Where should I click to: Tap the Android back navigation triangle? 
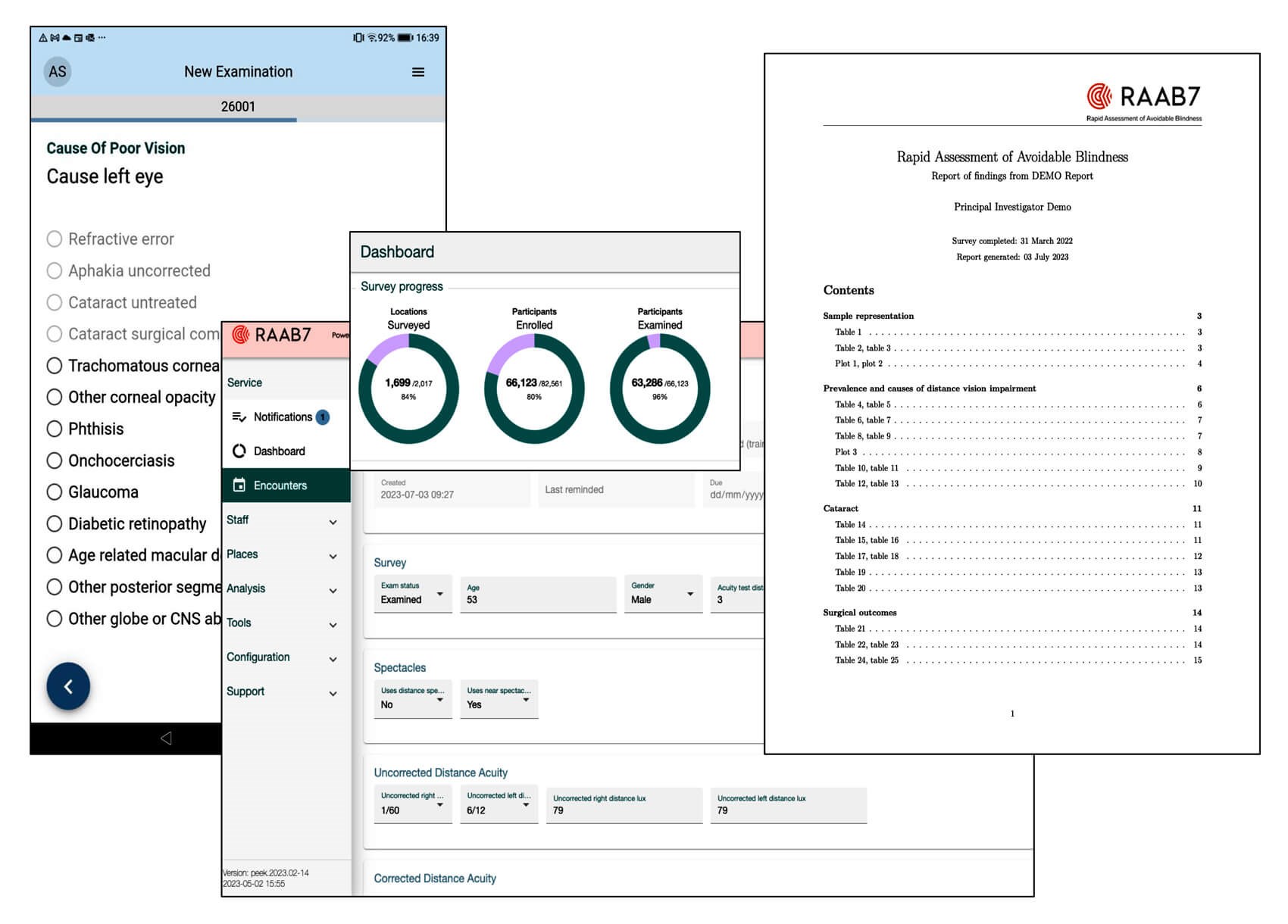[166, 738]
